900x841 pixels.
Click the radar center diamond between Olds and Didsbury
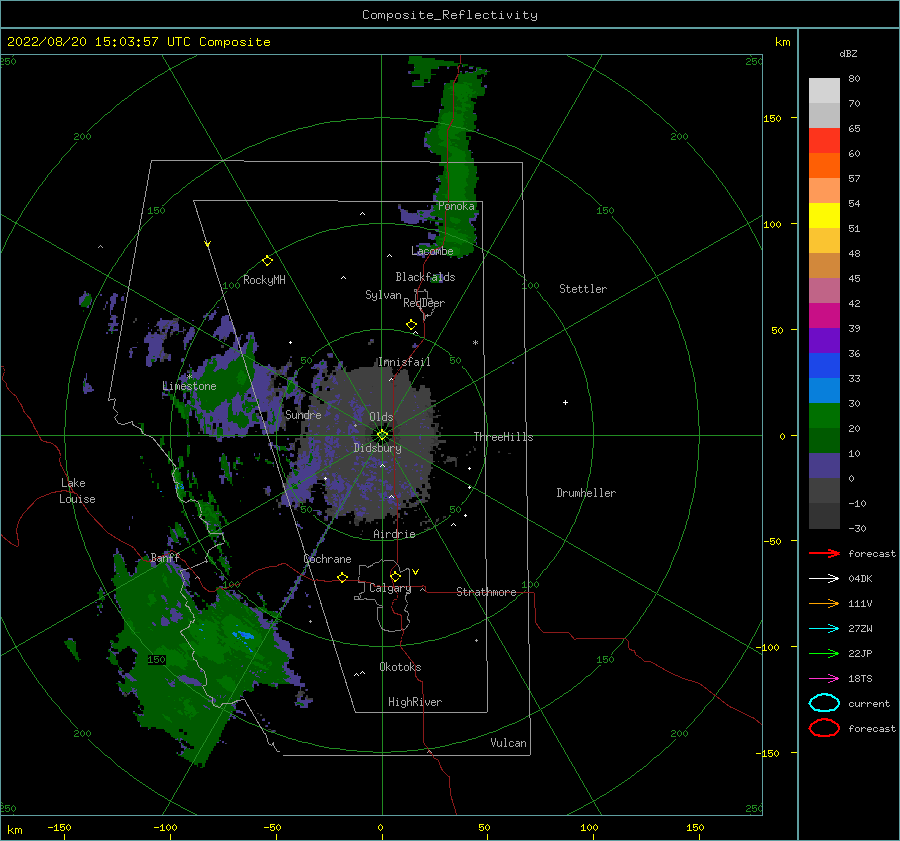point(382,435)
